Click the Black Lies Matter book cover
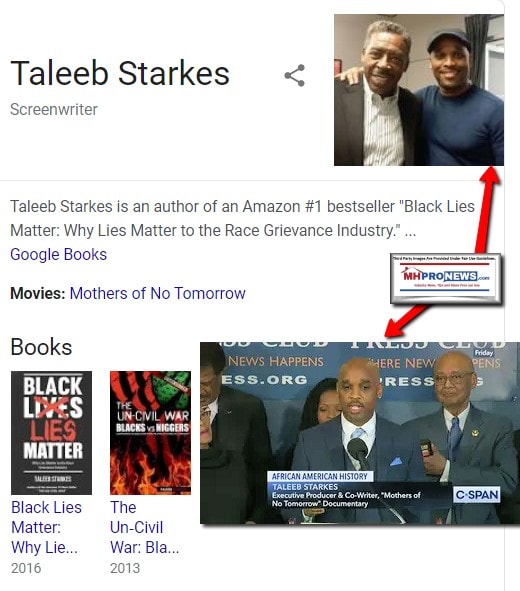Image resolution: width=520 pixels, height=591 pixels. pyautogui.click(x=51, y=433)
